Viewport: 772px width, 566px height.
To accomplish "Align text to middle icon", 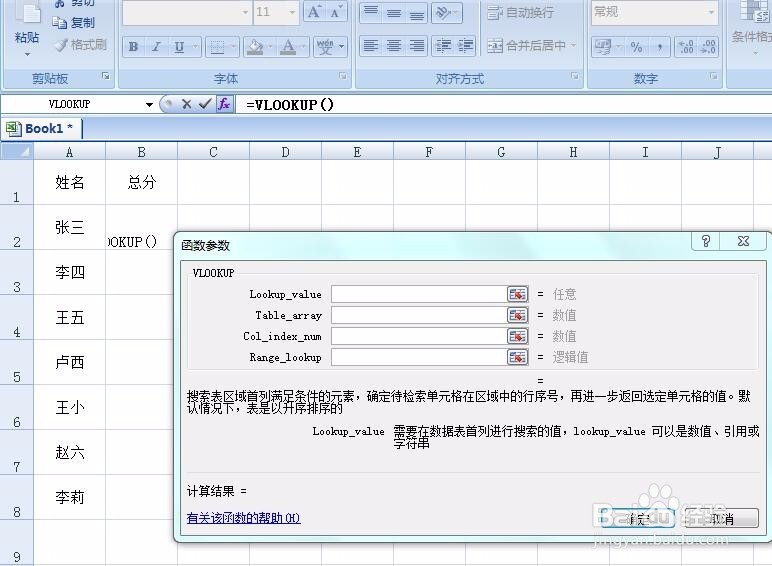I will tap(394, 13).
